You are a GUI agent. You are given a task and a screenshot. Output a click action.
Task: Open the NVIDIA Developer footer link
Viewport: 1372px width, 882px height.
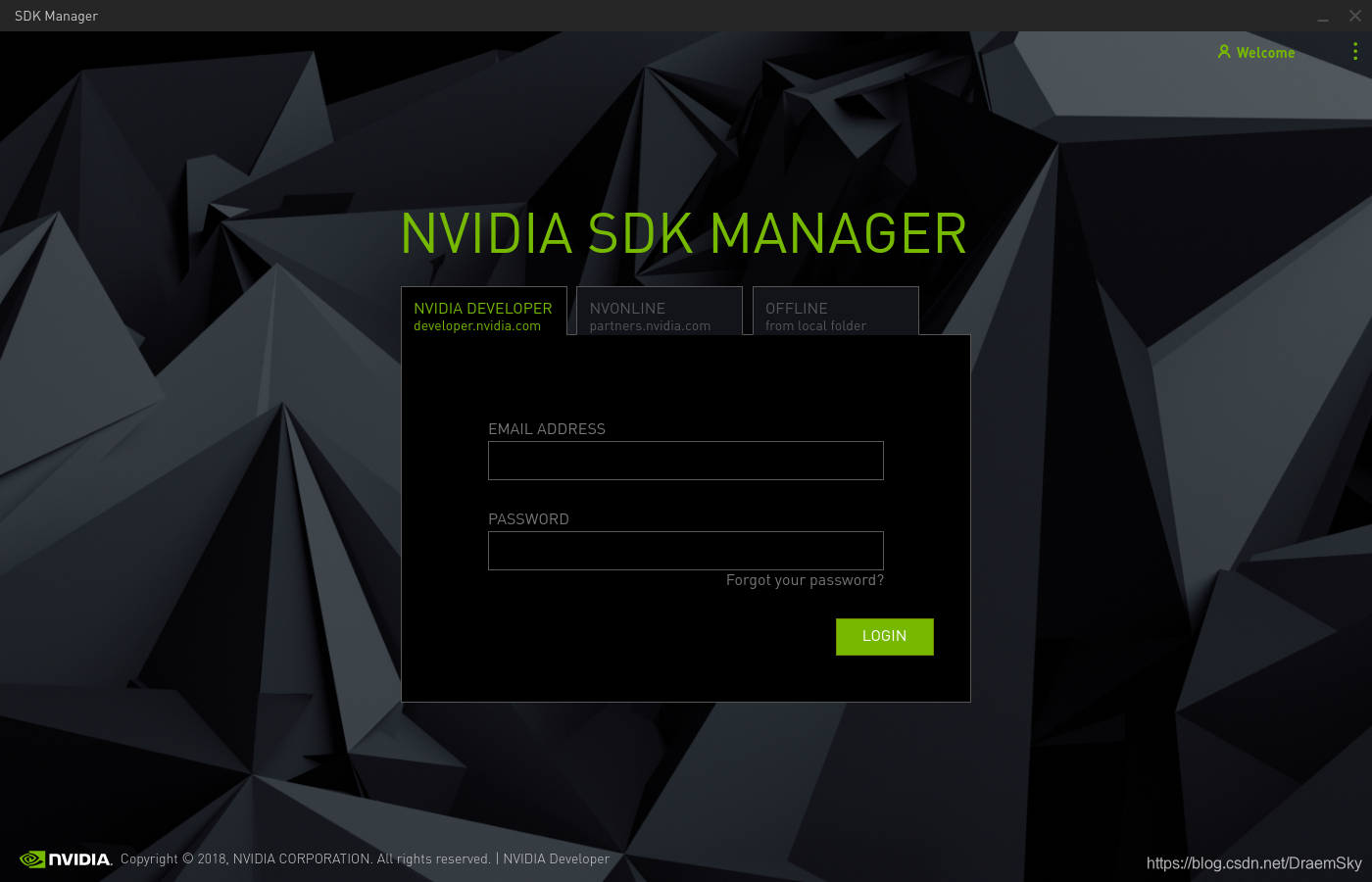pos(556,858)
